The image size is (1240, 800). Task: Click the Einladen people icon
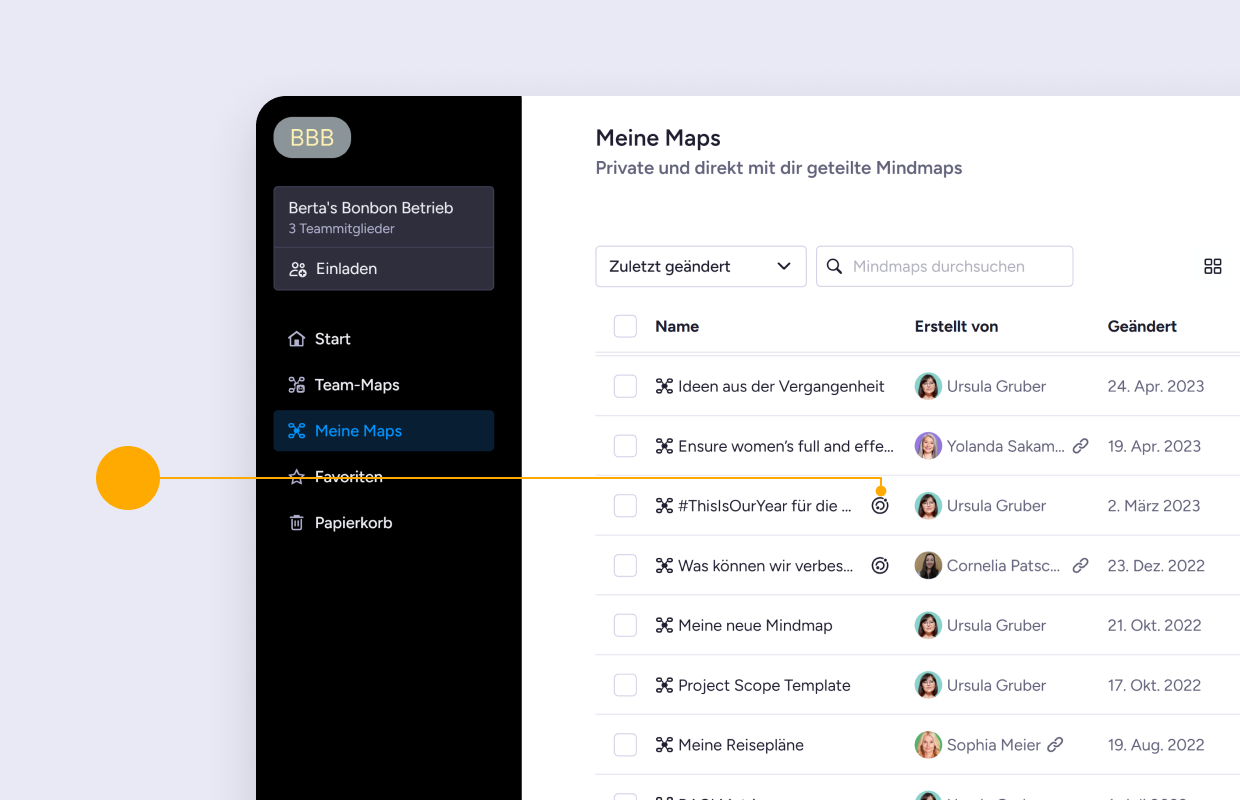click(297, 269)
